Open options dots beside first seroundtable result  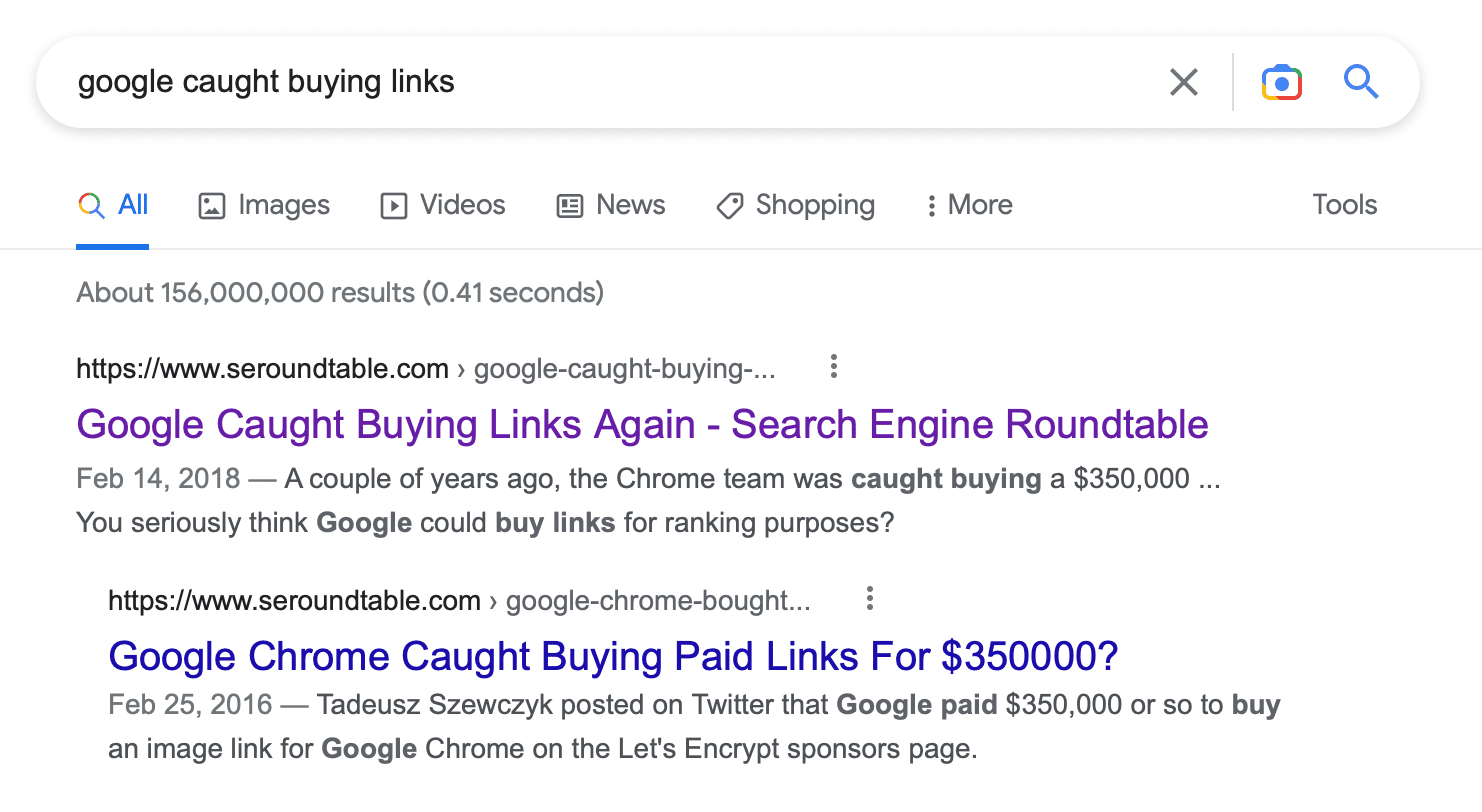coord(833,368)
